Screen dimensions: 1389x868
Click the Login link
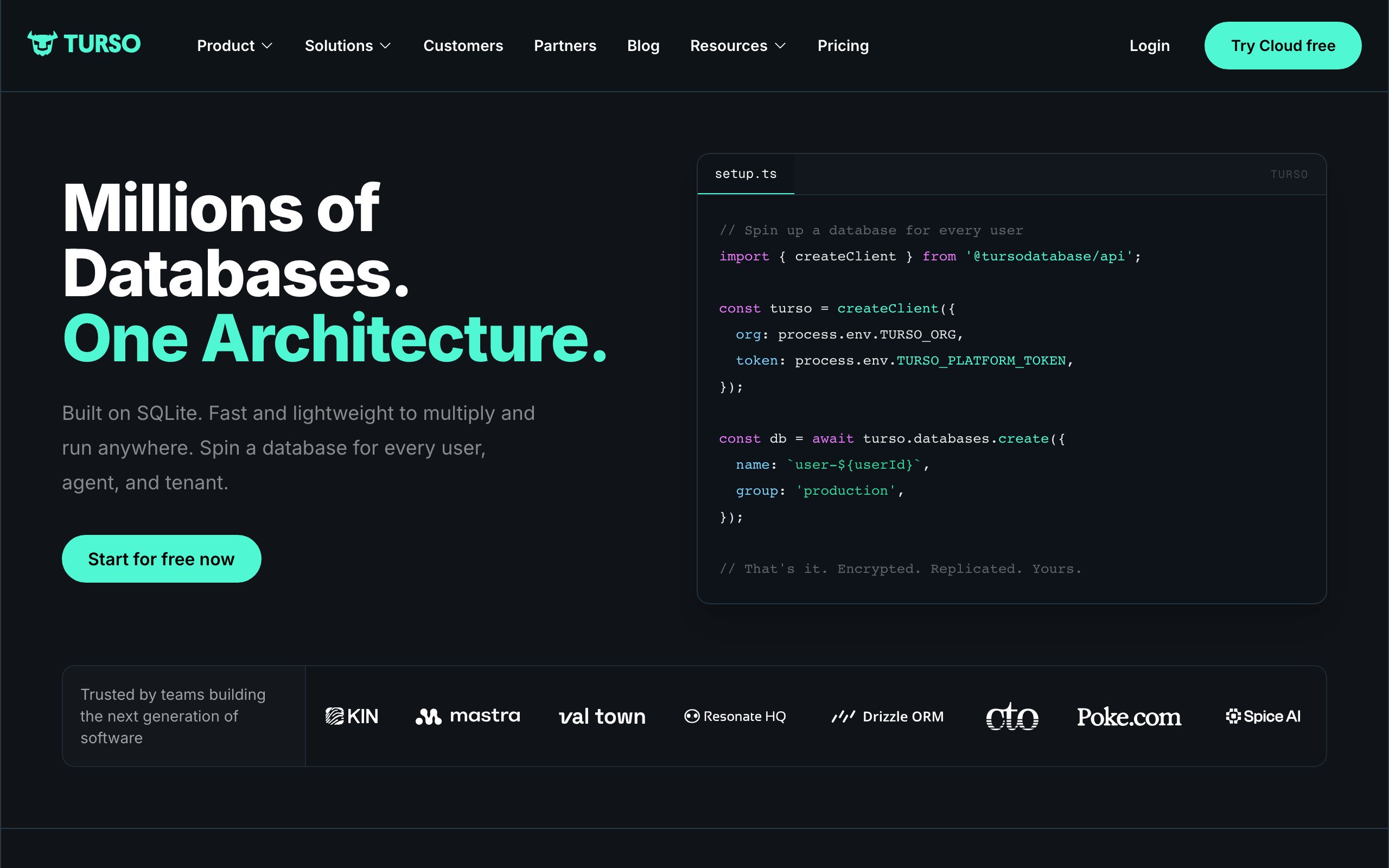pyautogui.click(x=1149, y=46)
